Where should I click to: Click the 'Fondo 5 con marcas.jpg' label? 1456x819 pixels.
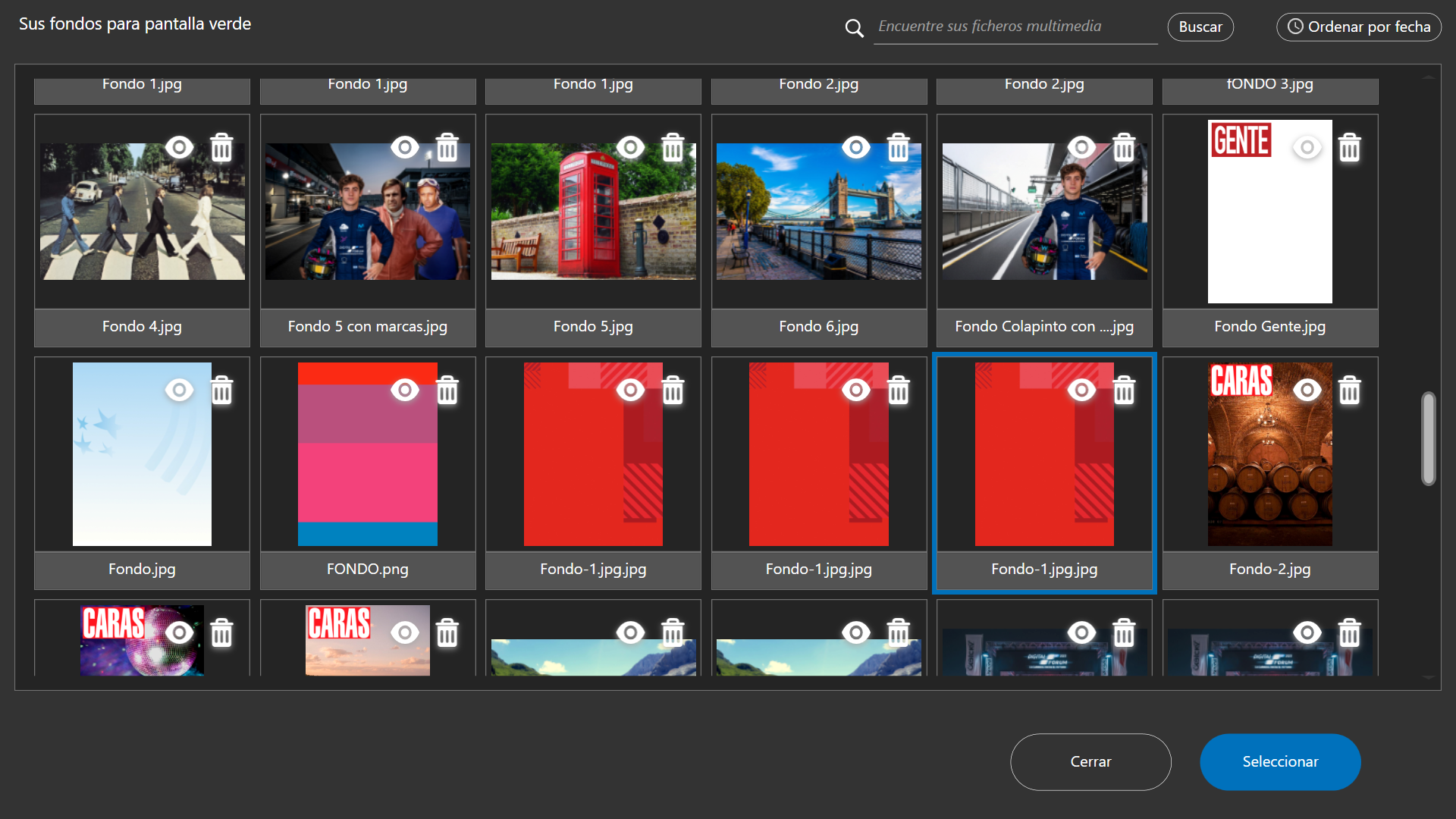click(x=368, y=327)
